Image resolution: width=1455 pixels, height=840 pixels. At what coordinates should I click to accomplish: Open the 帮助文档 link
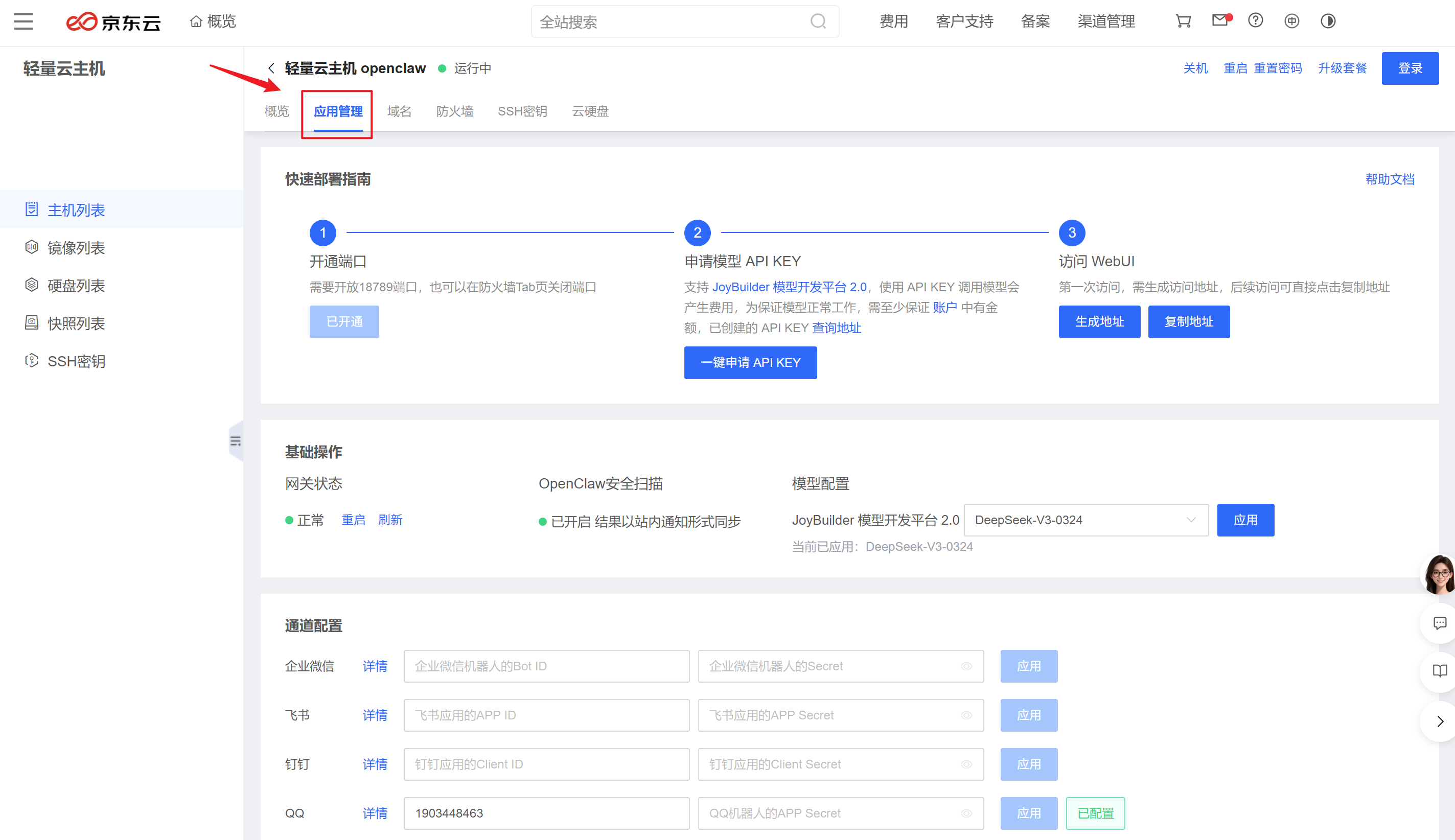tap(1389, 179)
